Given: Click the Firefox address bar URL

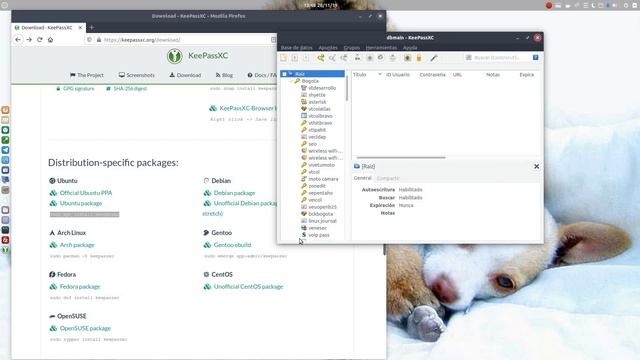Looking at the screenshot, I should point(142,40).
